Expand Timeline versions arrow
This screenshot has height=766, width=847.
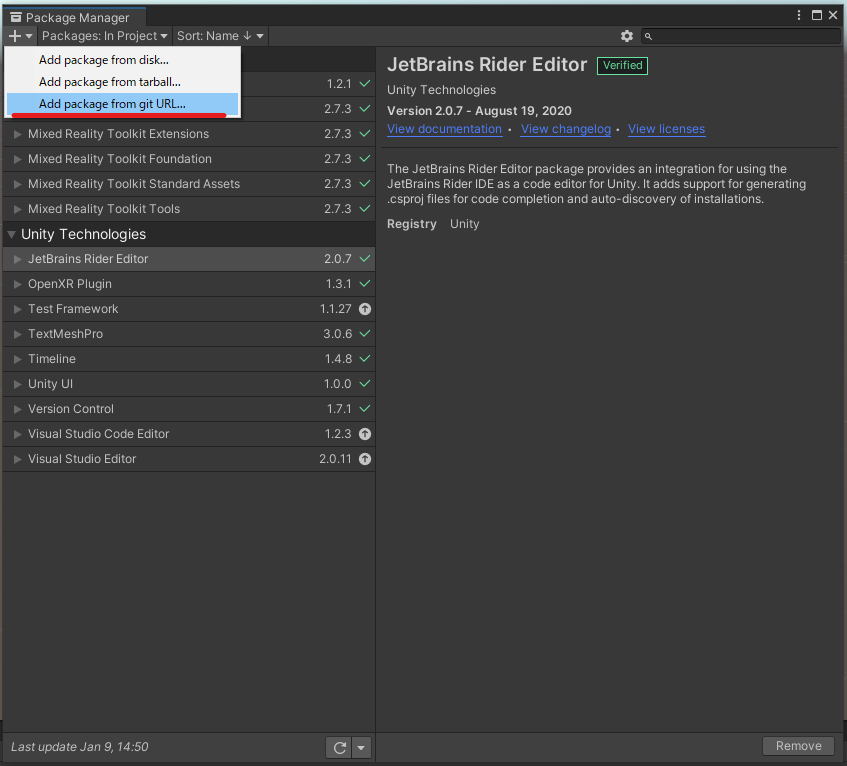(x=17, y=359)
